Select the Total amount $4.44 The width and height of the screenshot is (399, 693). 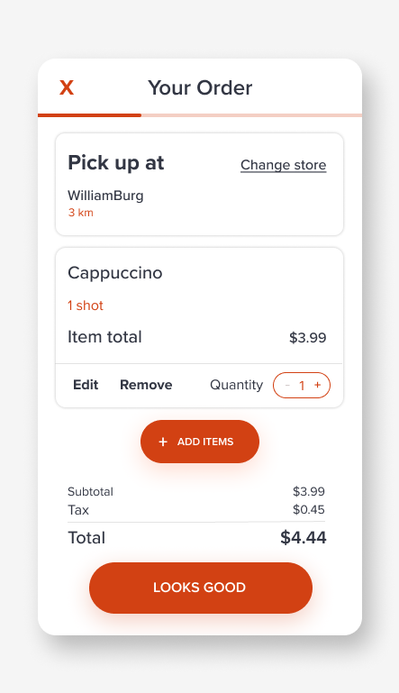click(303, 537)
